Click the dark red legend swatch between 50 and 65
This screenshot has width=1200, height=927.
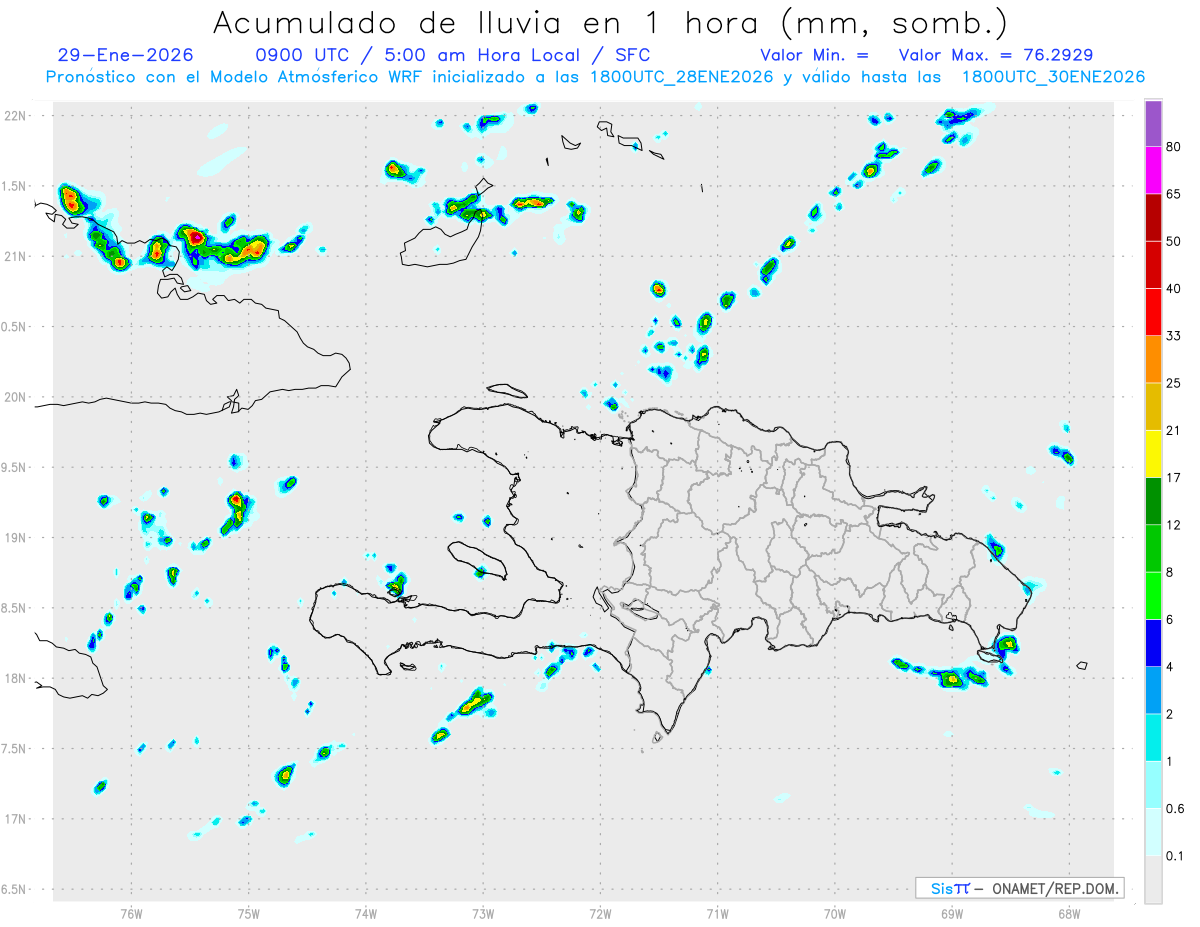[1153, 217]
